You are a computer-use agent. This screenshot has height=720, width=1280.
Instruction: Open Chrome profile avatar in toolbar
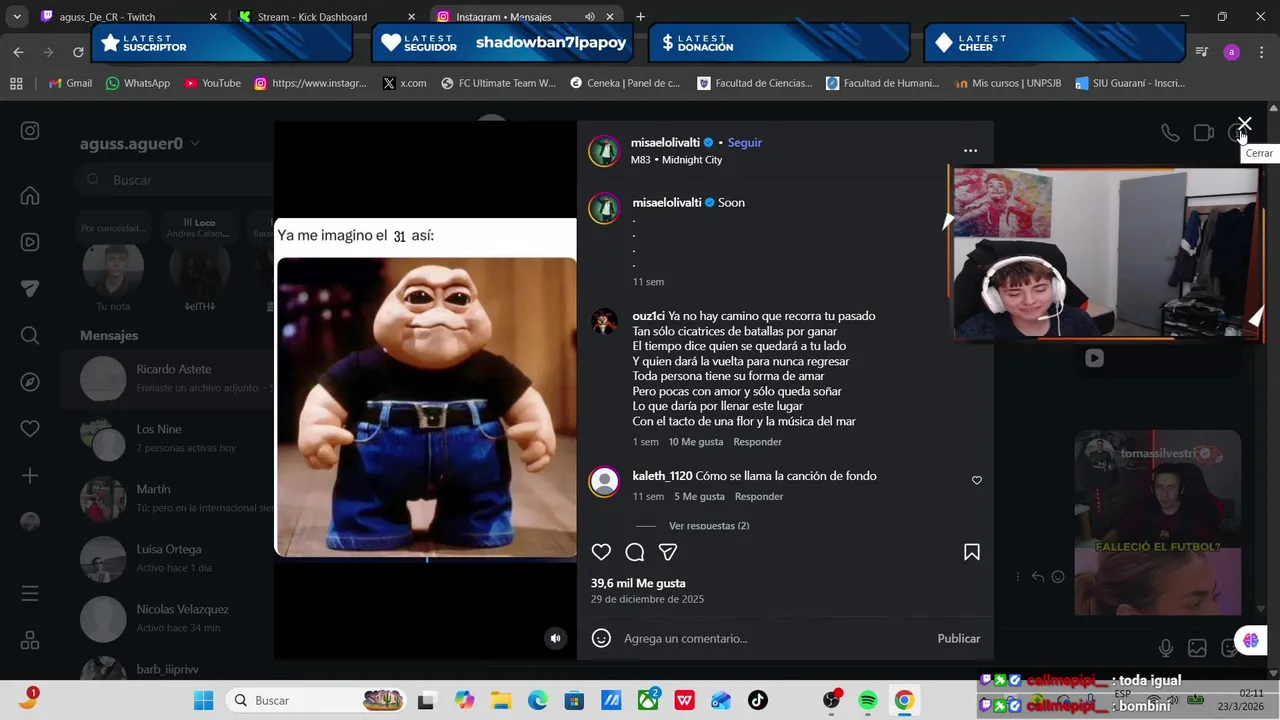(1231, 52)
